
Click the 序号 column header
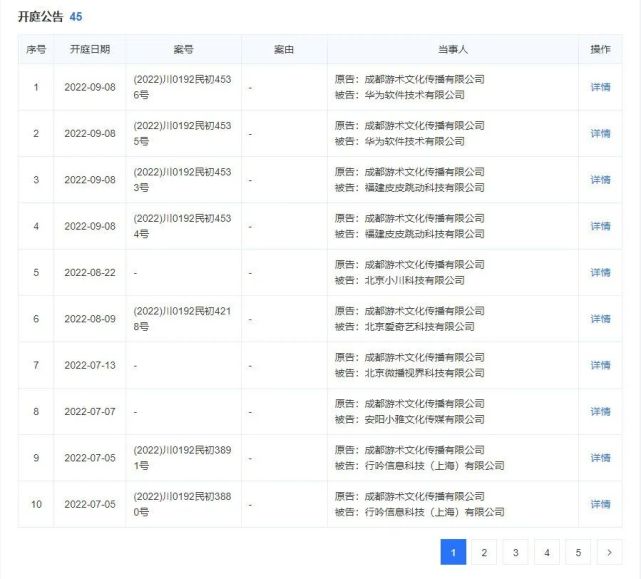point(36,49)
